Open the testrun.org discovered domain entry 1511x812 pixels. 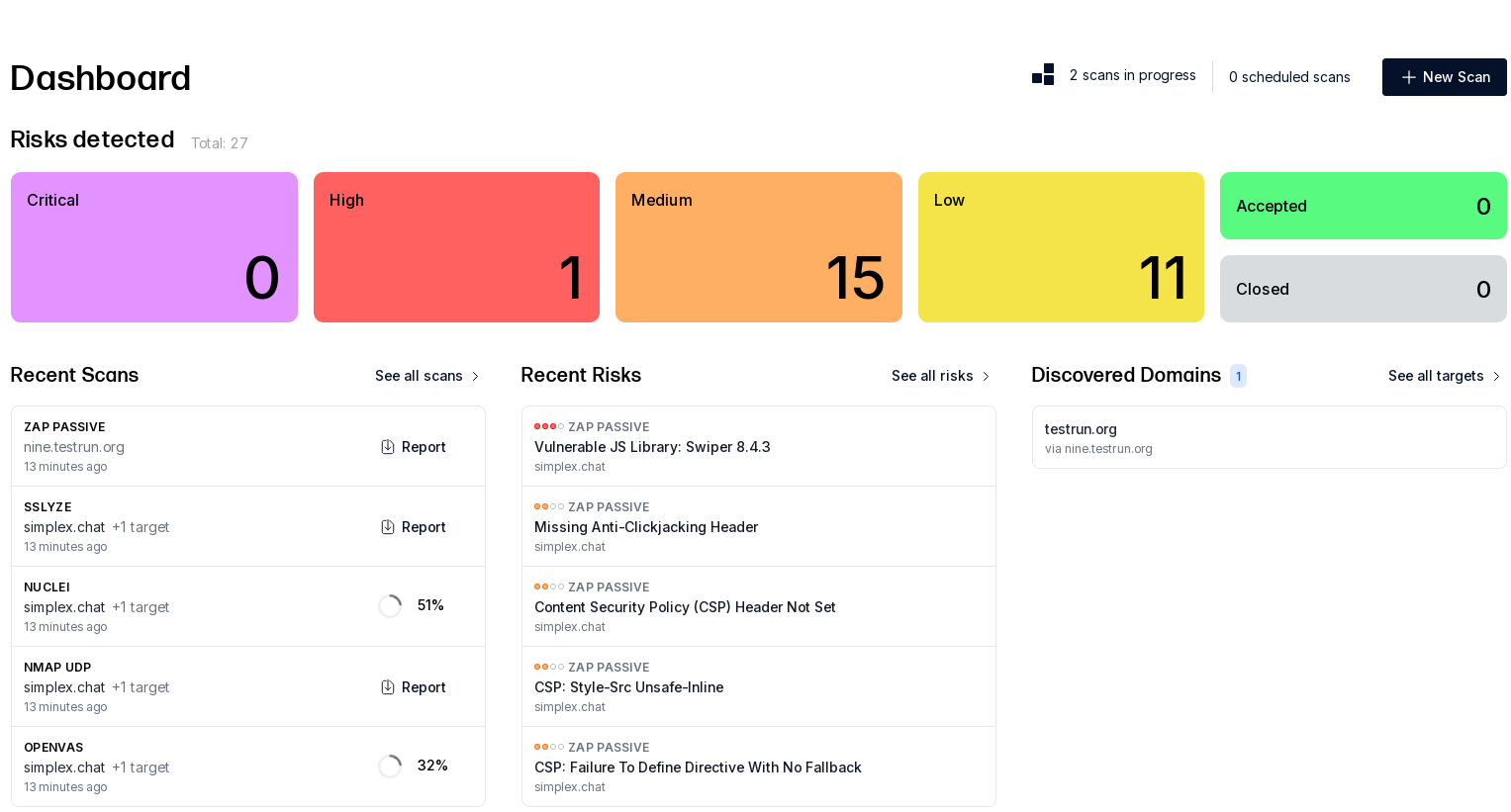1270,437
